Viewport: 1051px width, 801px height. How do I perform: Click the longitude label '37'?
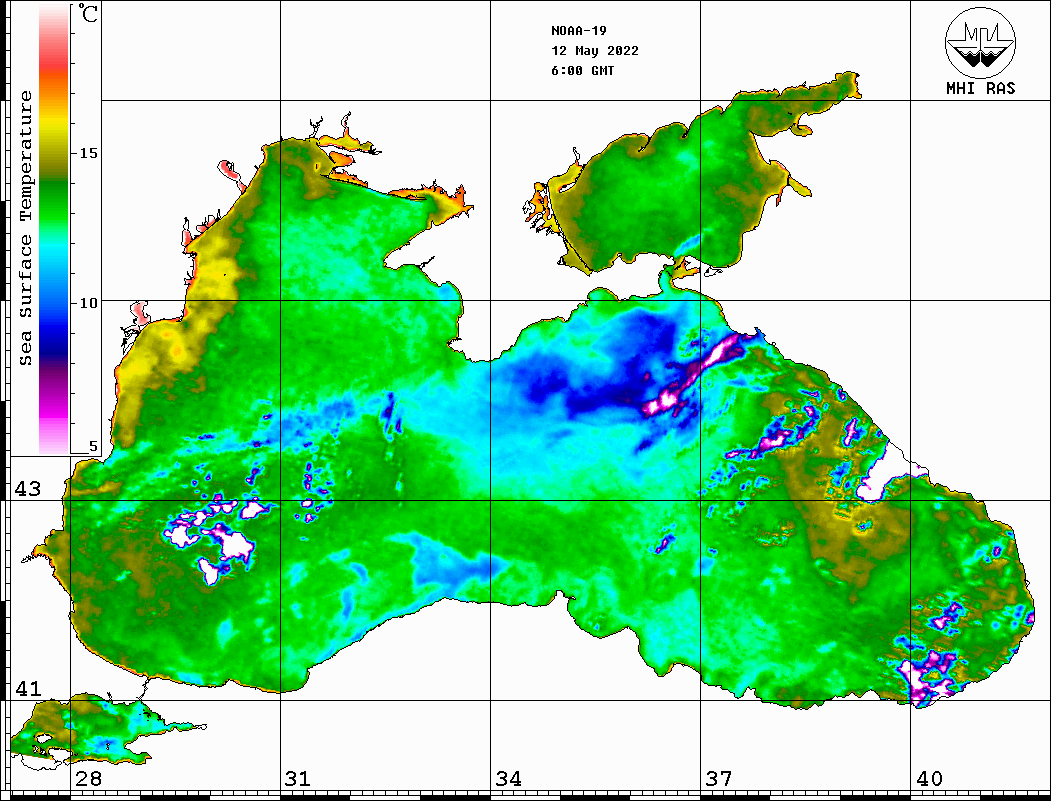pos(719,778)
